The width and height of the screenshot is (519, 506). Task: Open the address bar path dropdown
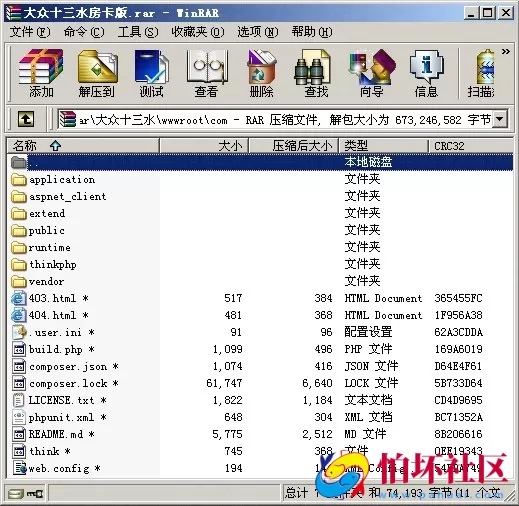point(500,119)
